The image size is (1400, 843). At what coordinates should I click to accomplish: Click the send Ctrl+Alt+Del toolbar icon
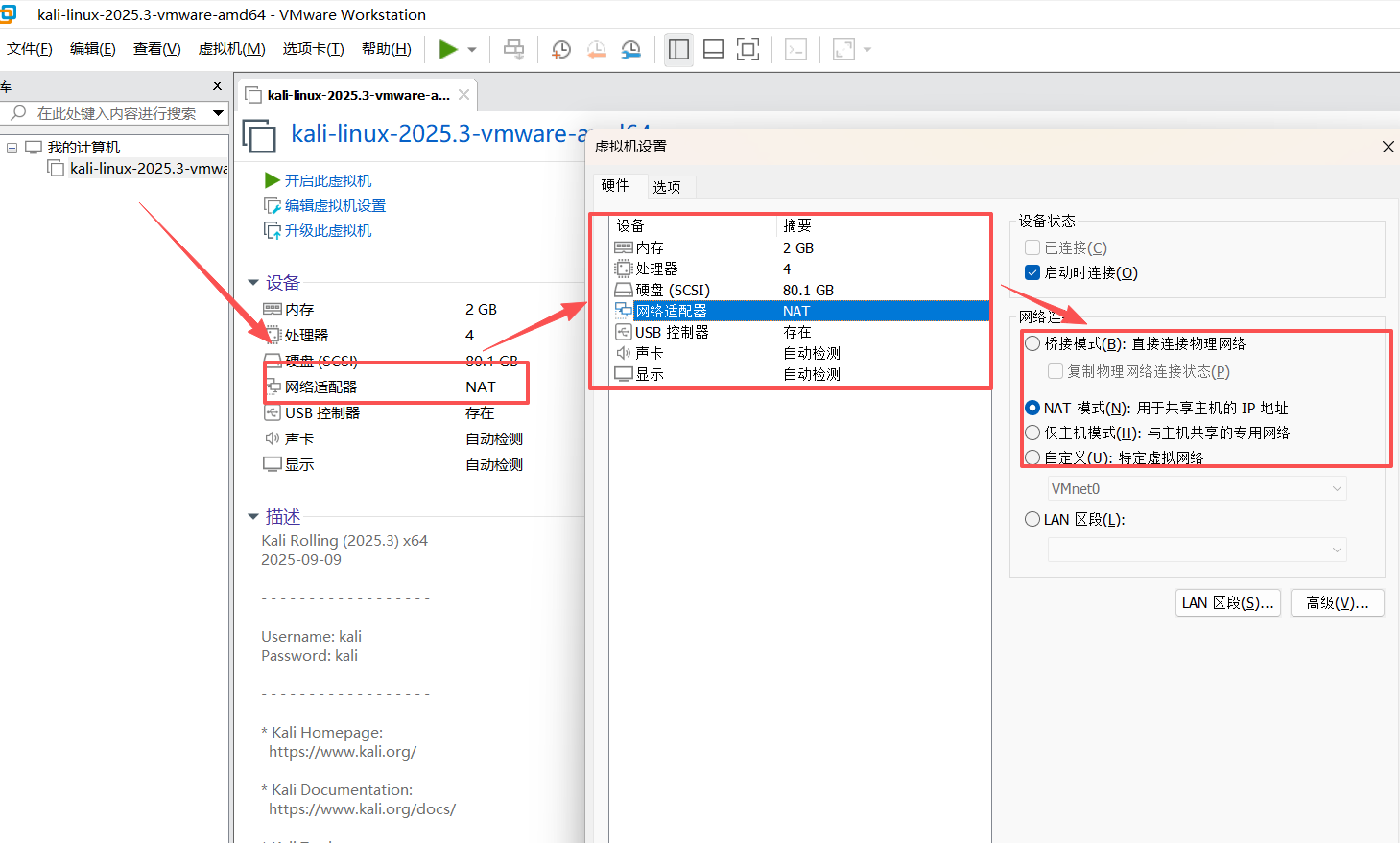514,49
